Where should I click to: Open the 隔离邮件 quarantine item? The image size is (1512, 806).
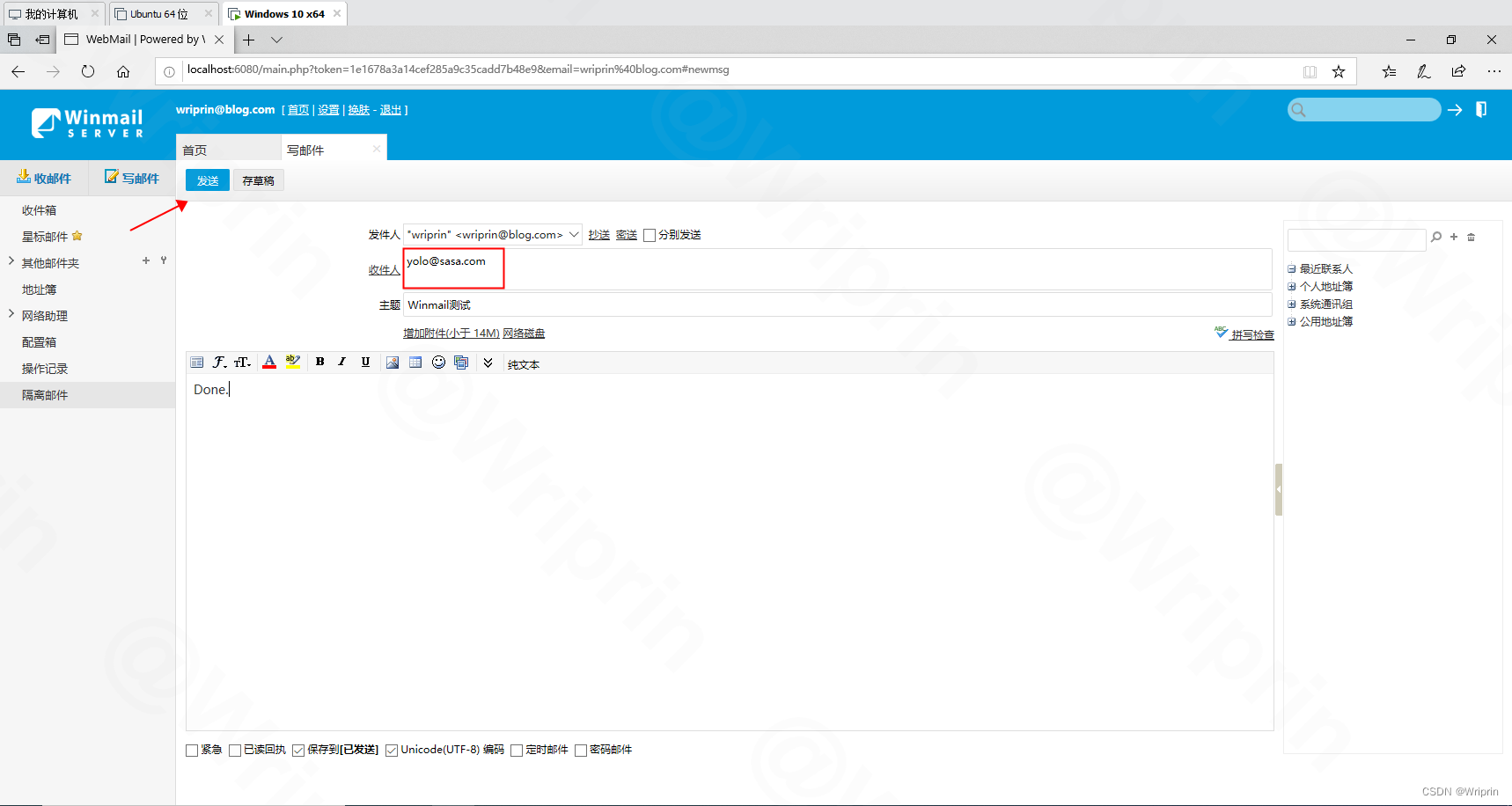[45, 395]
